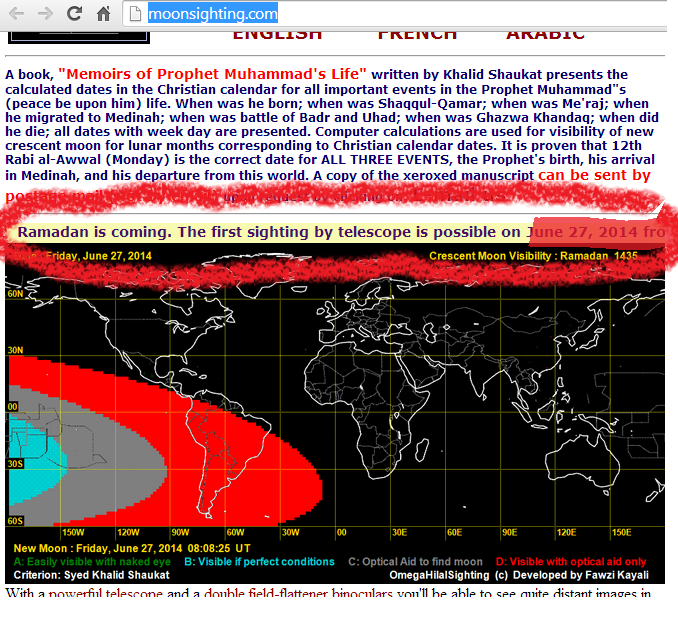Click the "double field-flattener binoculars" link
Screen dimensions: 678x640
298,592
